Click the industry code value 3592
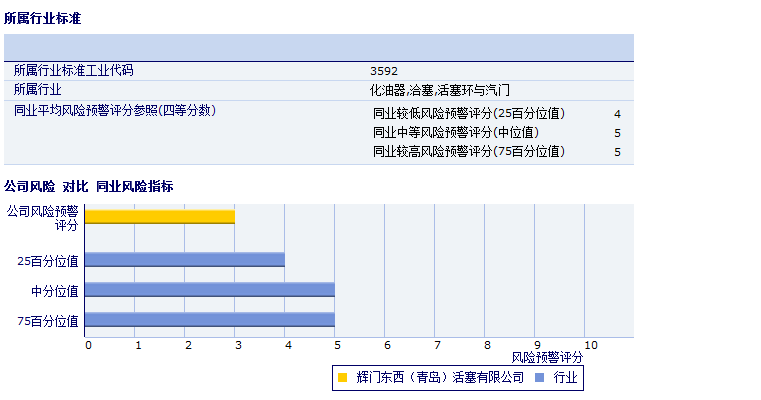This screenshot has height=400, width=761. click(x=384, y=71)
